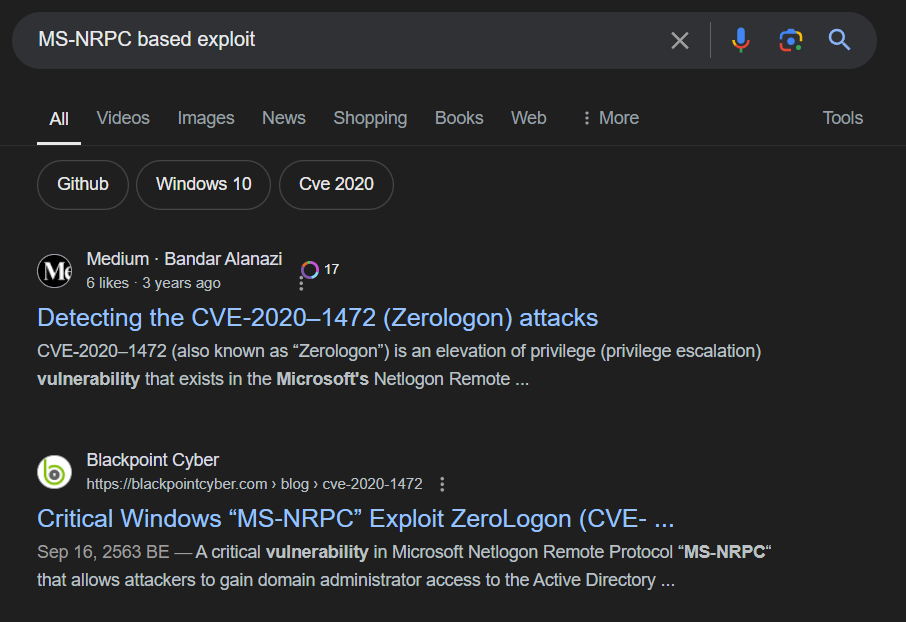Click the Medium site favicon
Image resolution: width=906 pixels, height=622 pixels.
click(x=54, y=270)
